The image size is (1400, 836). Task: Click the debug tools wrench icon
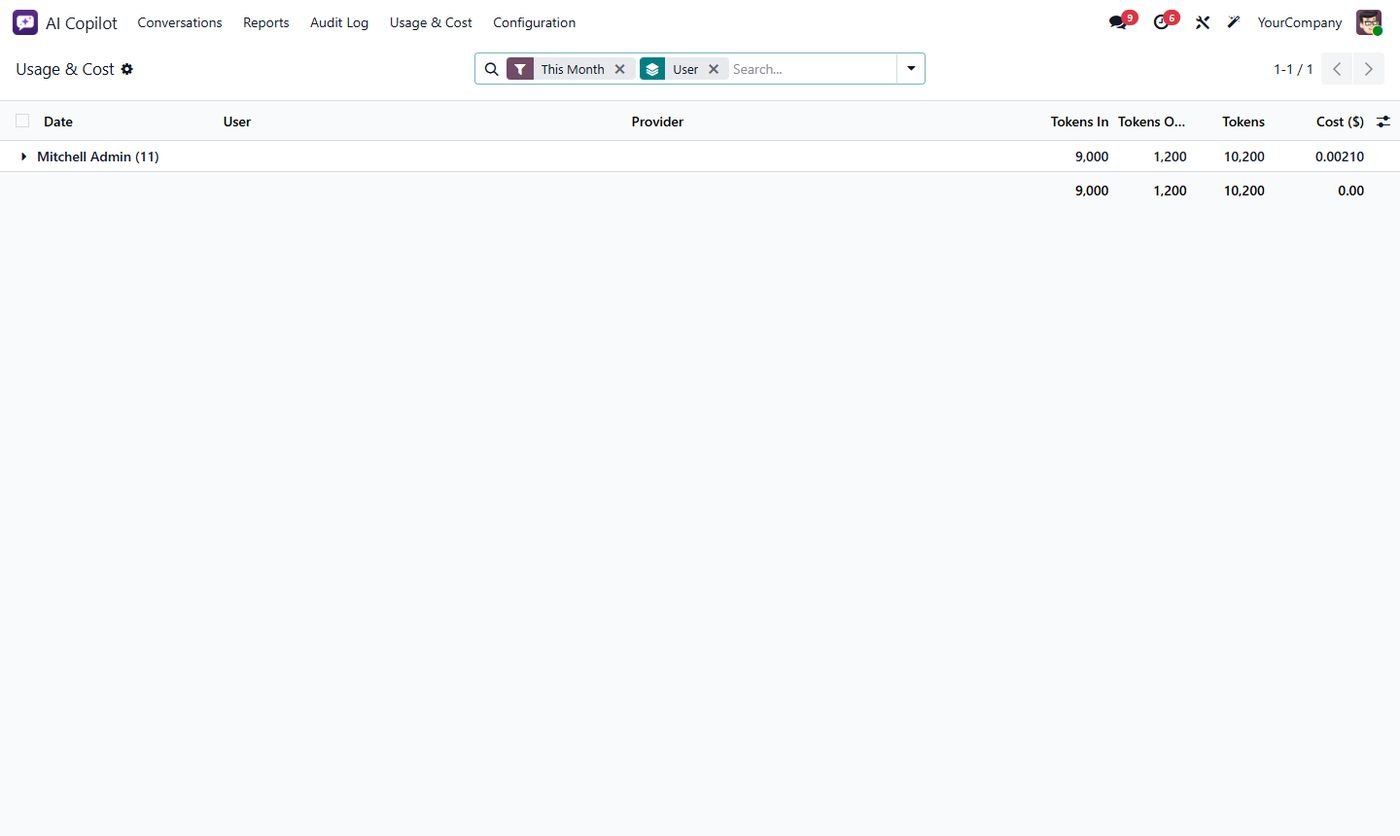pos(1202,22)
